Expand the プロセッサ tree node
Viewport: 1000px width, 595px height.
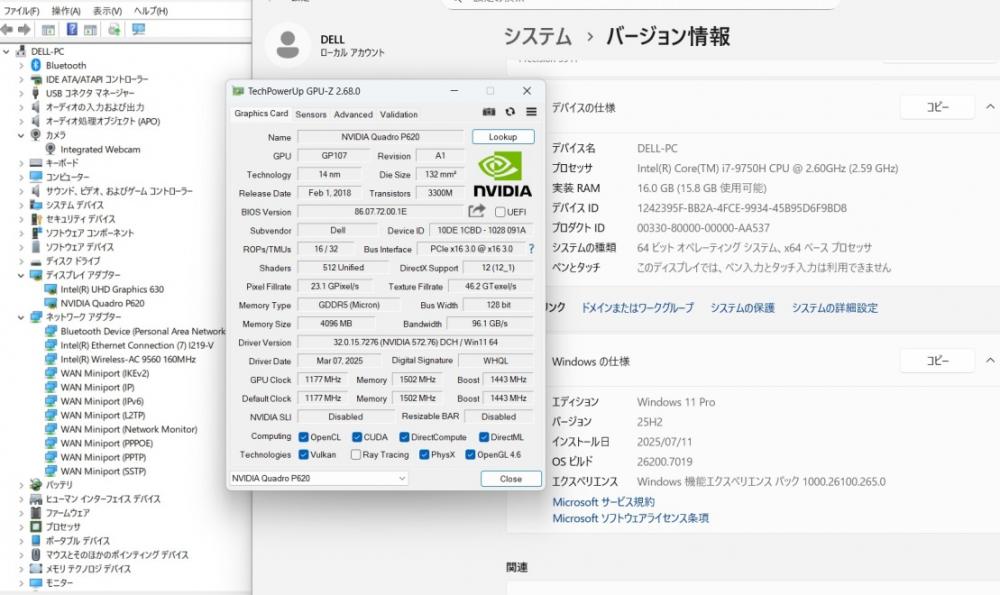pos(21,527)
